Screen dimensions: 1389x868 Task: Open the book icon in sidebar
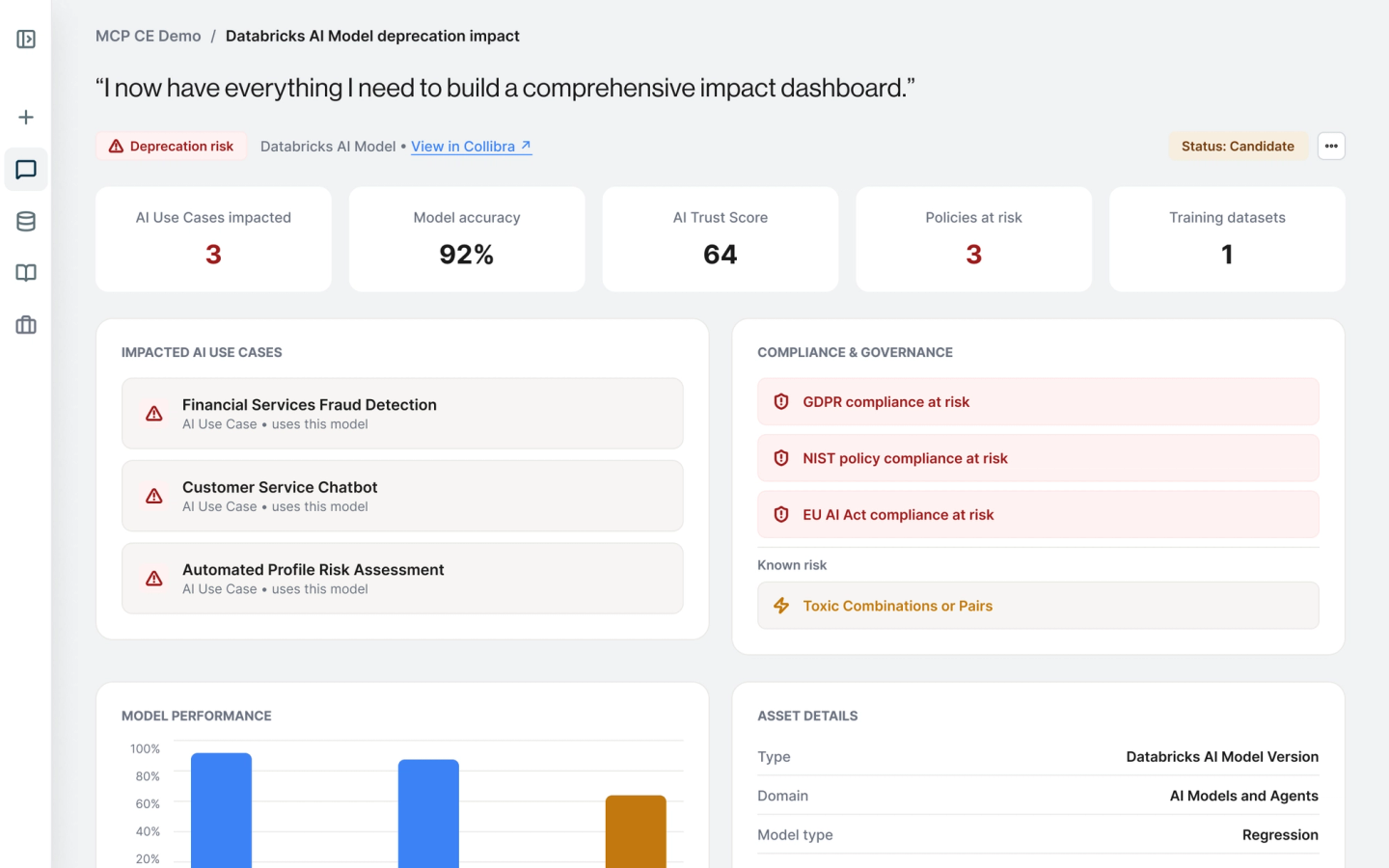(26, 273)
